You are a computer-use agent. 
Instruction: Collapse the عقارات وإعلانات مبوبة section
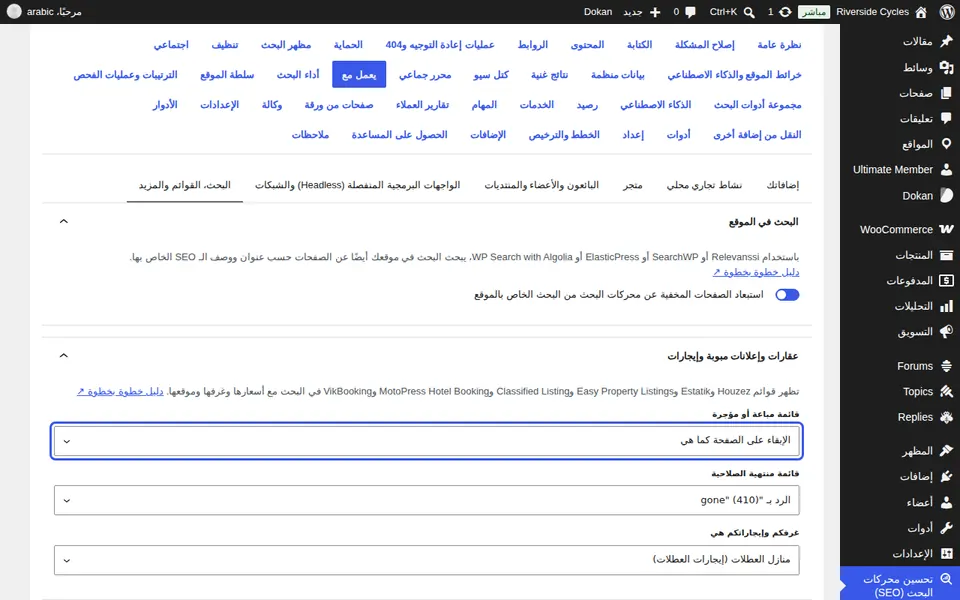pos(64,356)
